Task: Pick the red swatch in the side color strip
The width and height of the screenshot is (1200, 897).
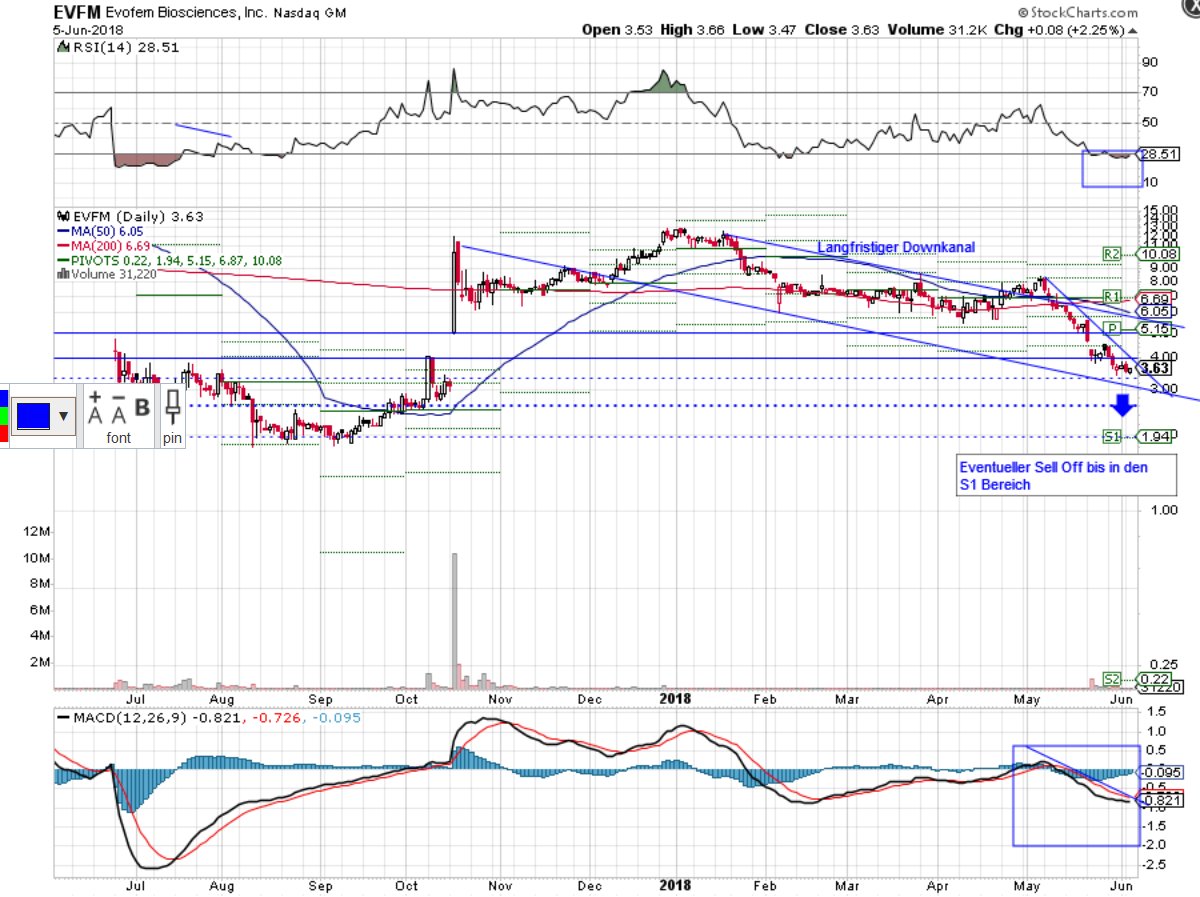Action: click(x=4, y=433)
